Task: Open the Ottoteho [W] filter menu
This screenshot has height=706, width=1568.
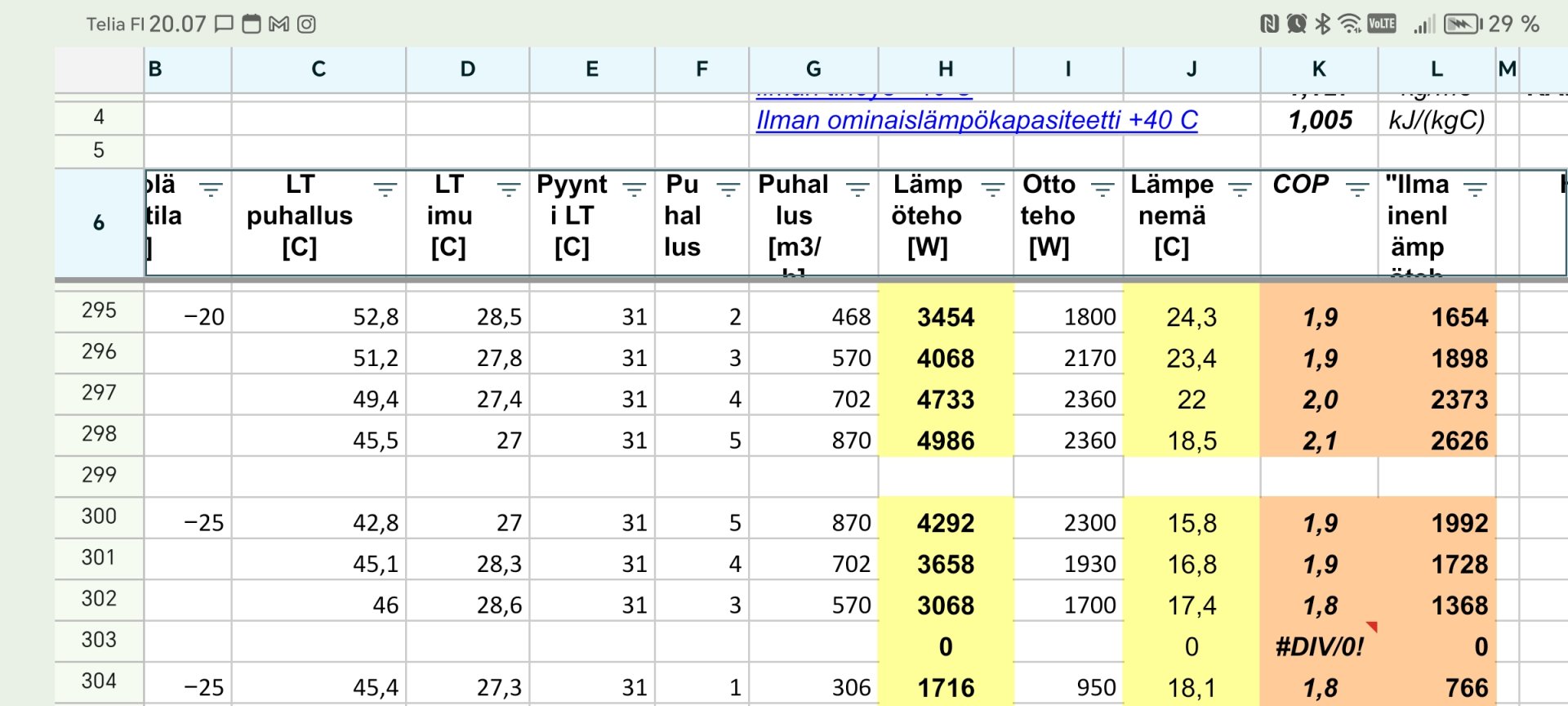Action: [1102, 190]
